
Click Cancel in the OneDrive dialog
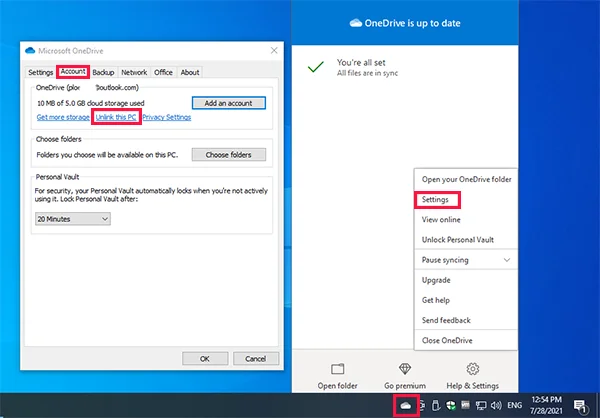tap(255, 359)
